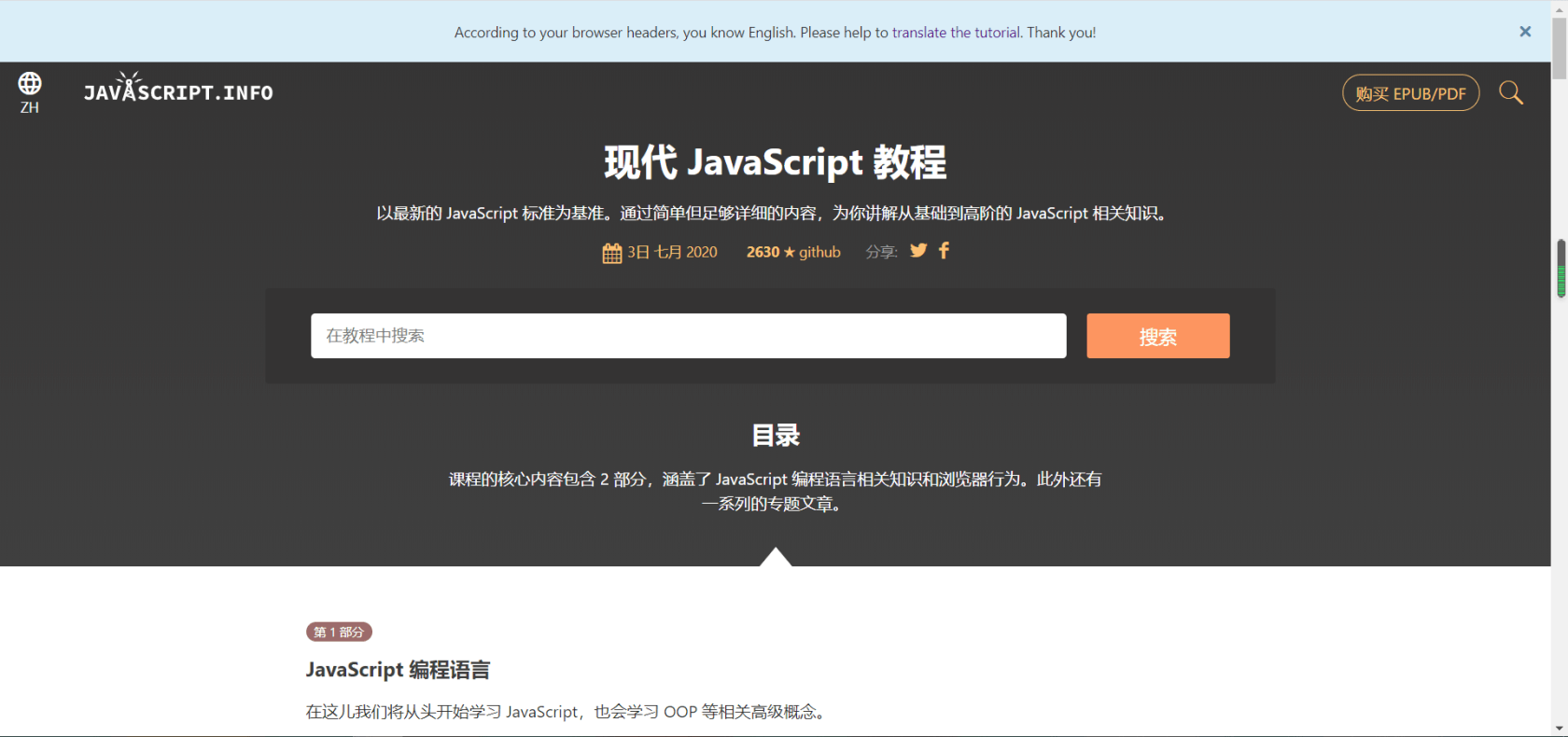1568x737 pixels.
Task: Click the scrollbar up arrow
Action: click(1560, 8)
